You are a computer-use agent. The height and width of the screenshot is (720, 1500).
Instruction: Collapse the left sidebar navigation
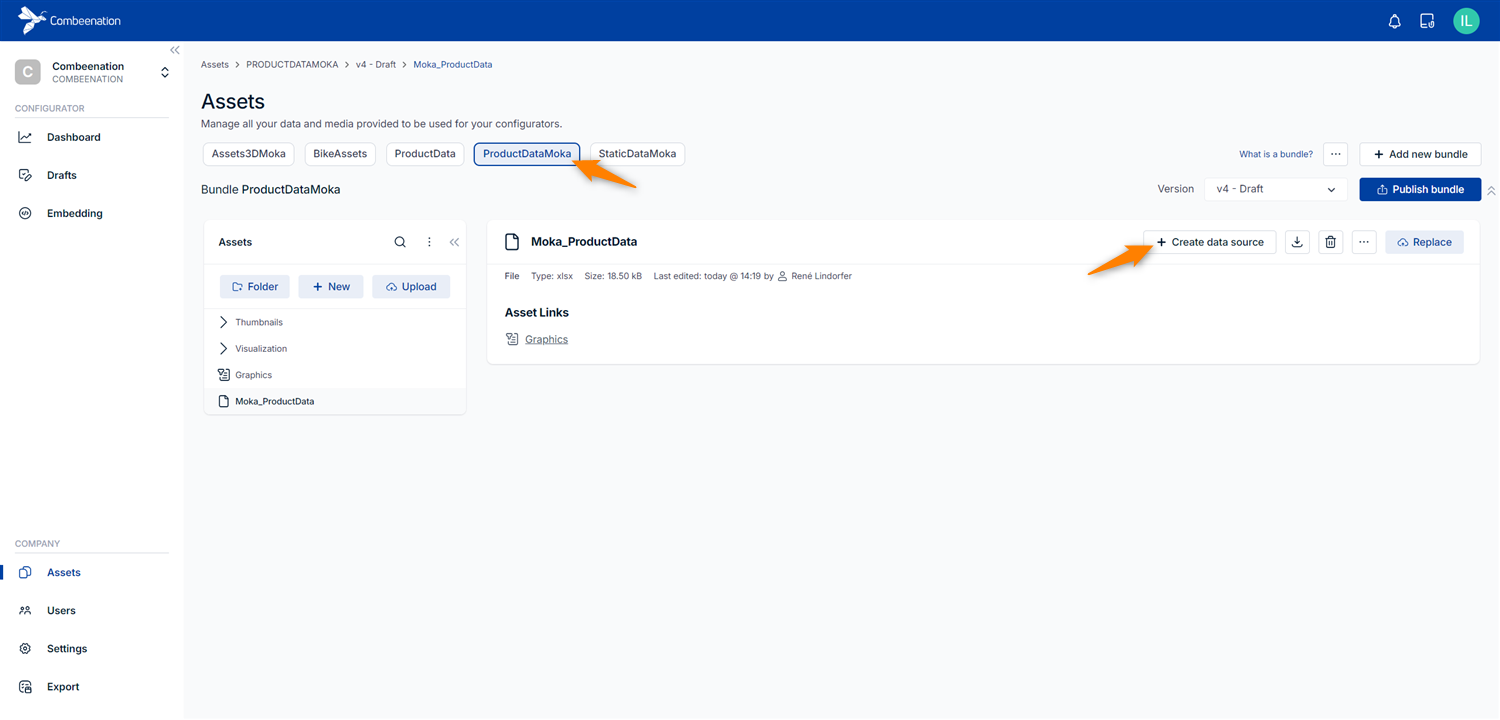tap(175, 50)
